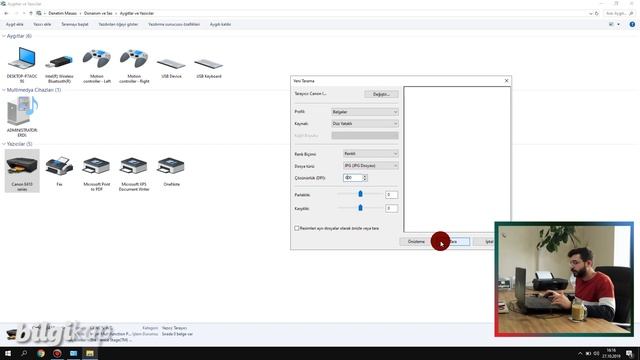This screenshot has height=360, width=640.
Task: Click the Devices and Printers search box
Action: click(619, 13)
